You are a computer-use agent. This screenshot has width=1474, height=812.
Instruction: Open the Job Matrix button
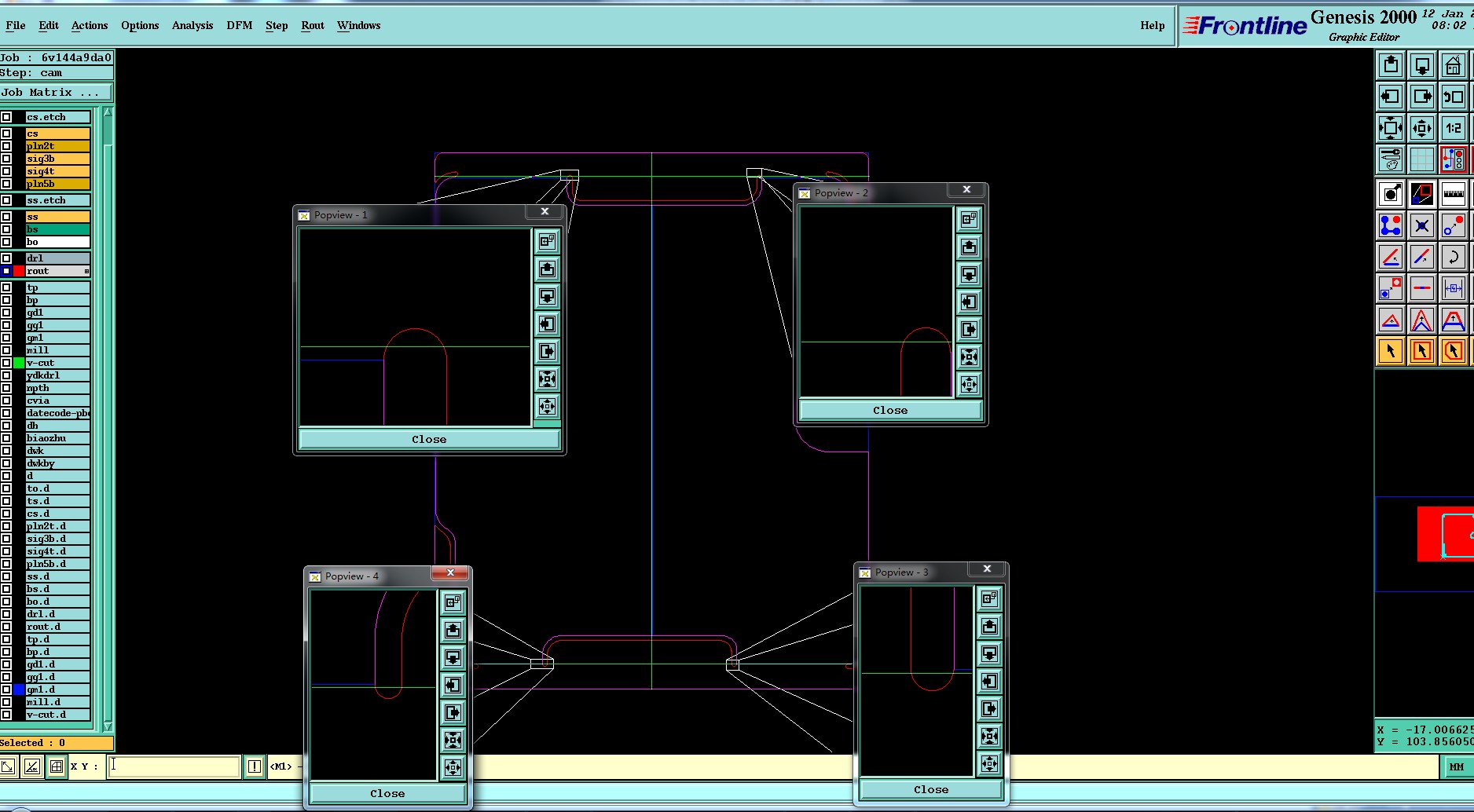(57, 92)
